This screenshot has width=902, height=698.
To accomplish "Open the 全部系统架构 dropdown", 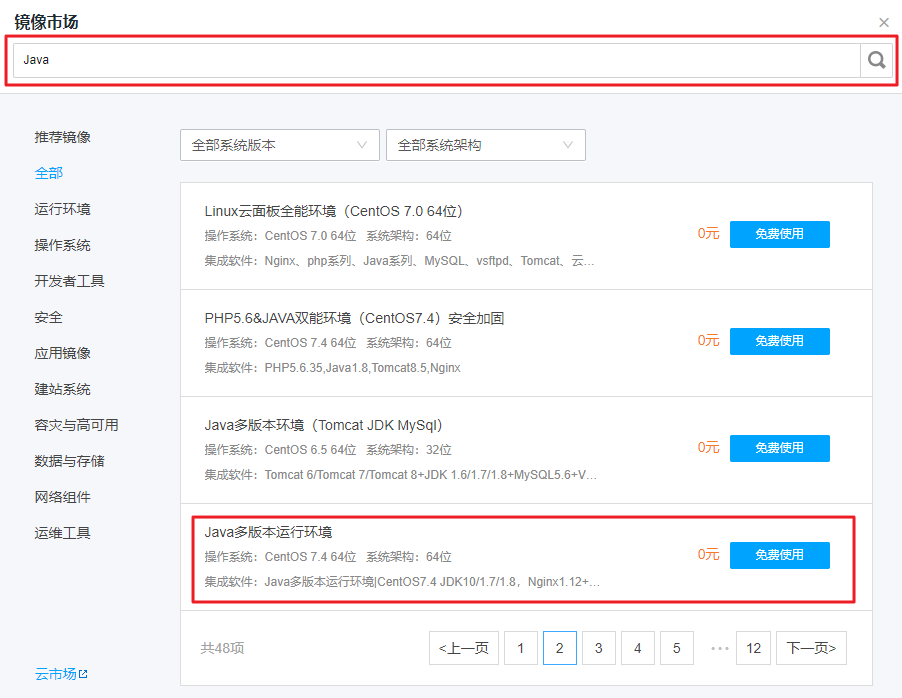I will 486,145.
